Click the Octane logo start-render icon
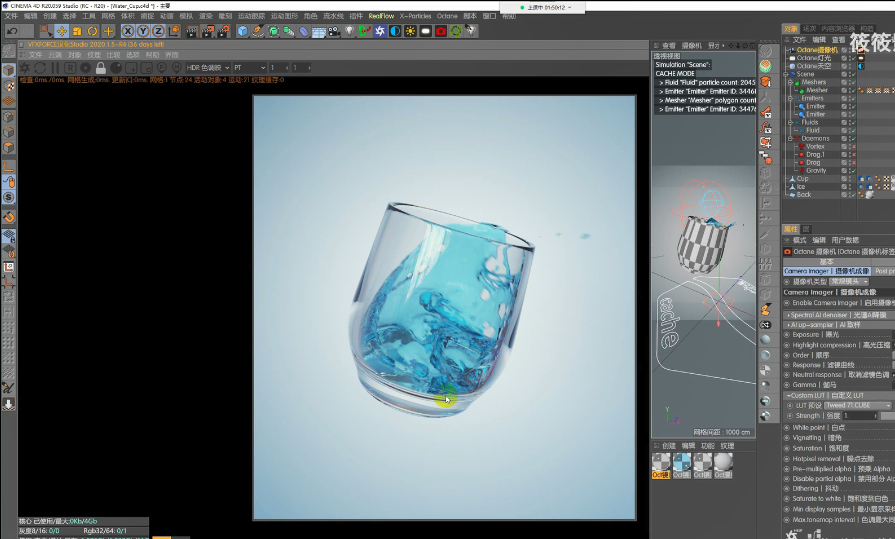895x539 pixels. (25, 68)
